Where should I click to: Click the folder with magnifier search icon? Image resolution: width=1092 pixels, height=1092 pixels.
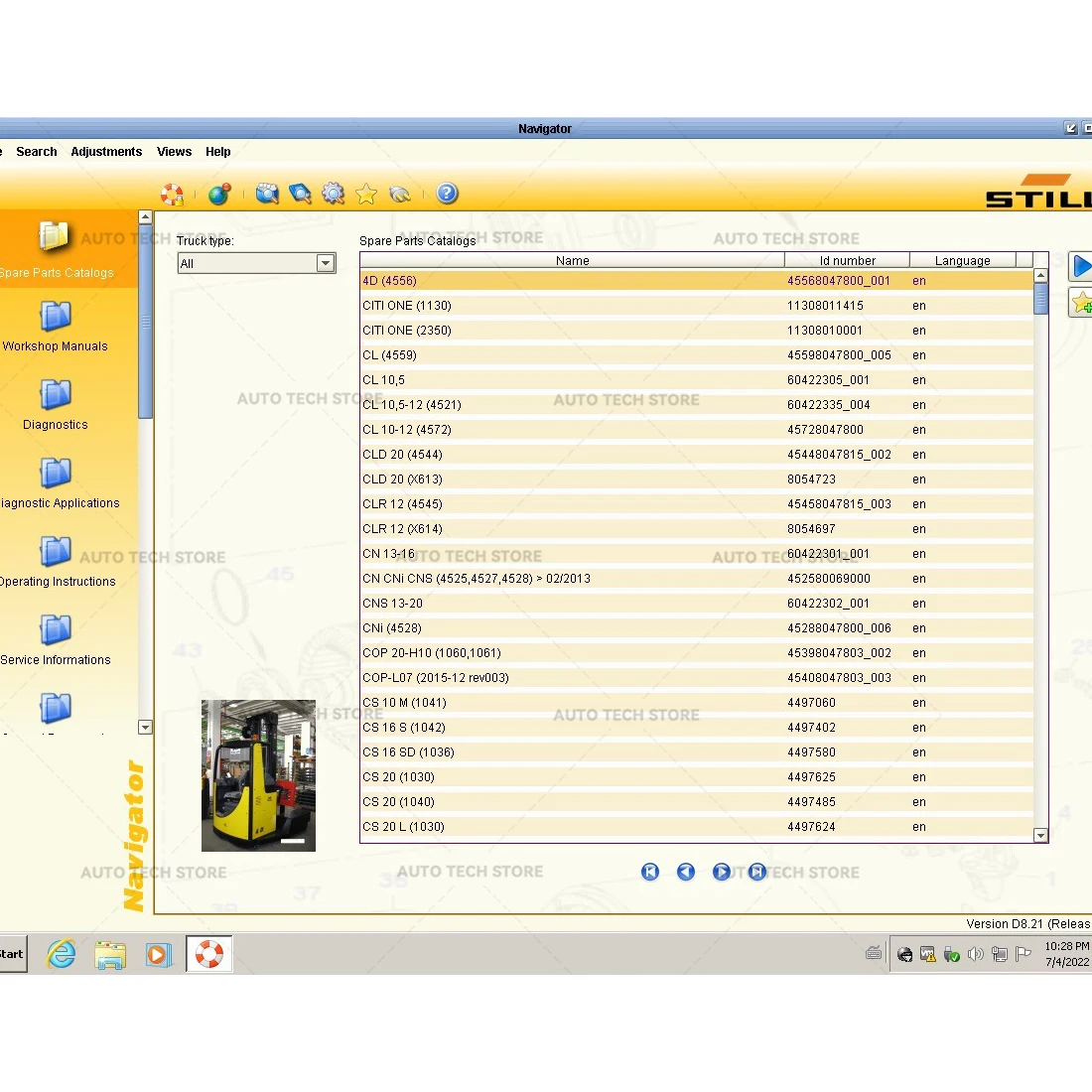(x=267, y=193)
